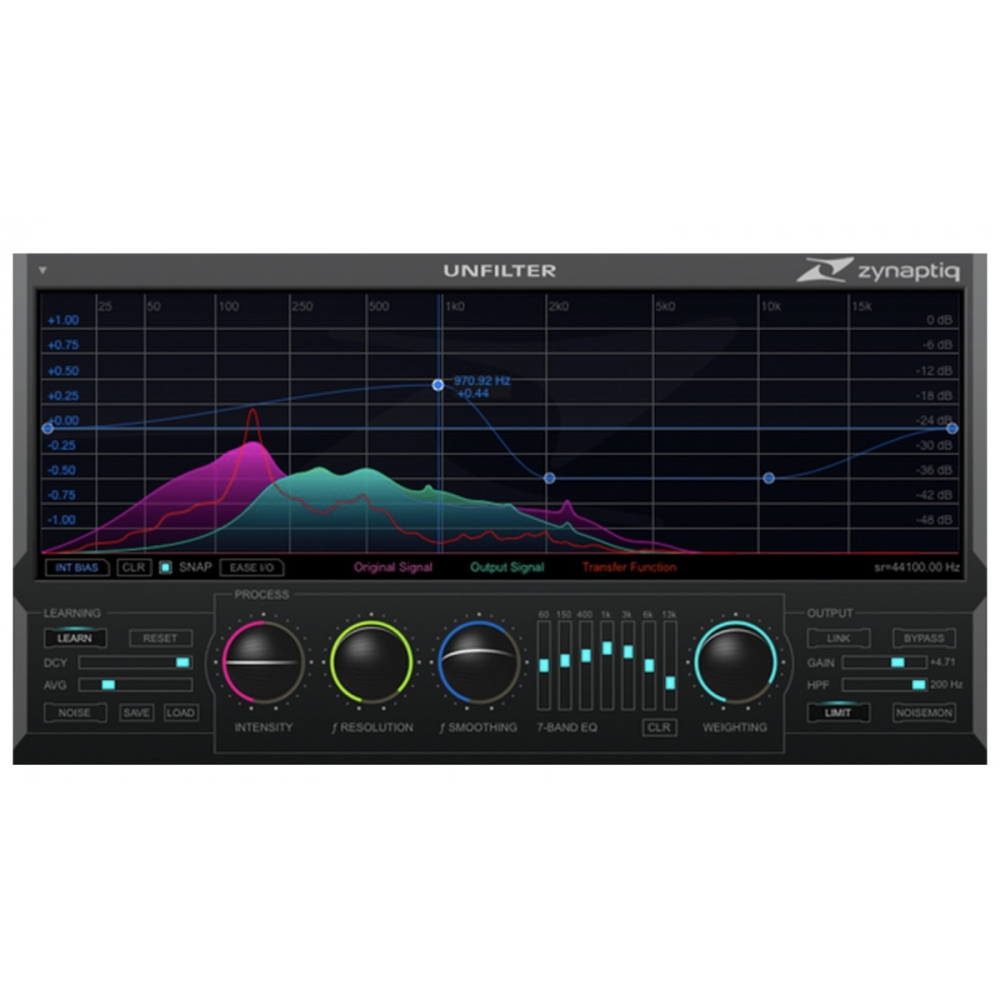
Task: Reset learning with the RESET button
Action: click(160, 637)
